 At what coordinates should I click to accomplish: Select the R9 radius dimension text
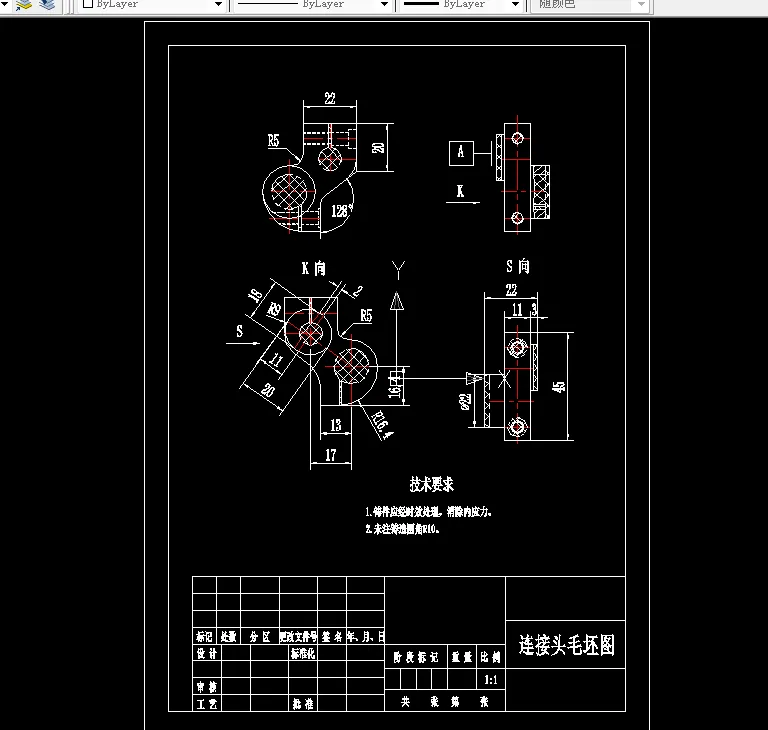point(274,310)
